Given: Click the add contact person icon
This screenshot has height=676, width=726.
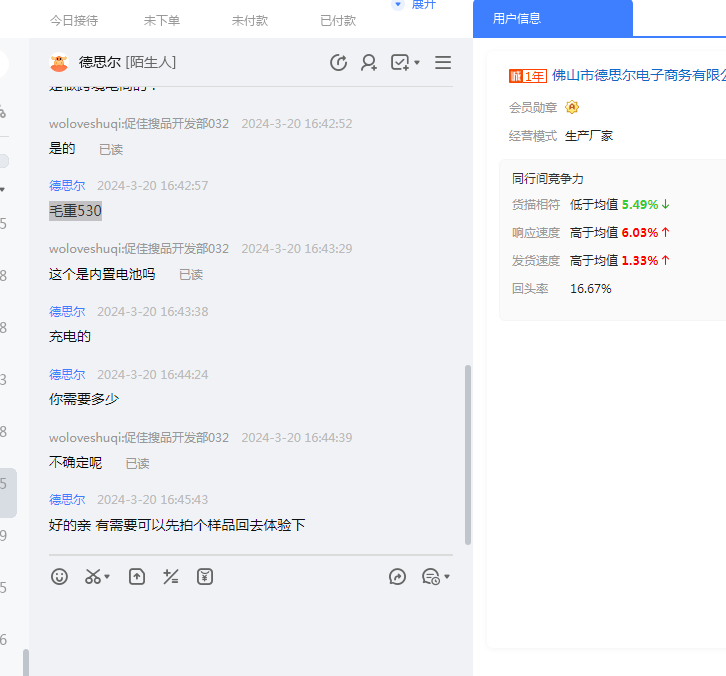Looking at the screenshot, I should [369, 63].
